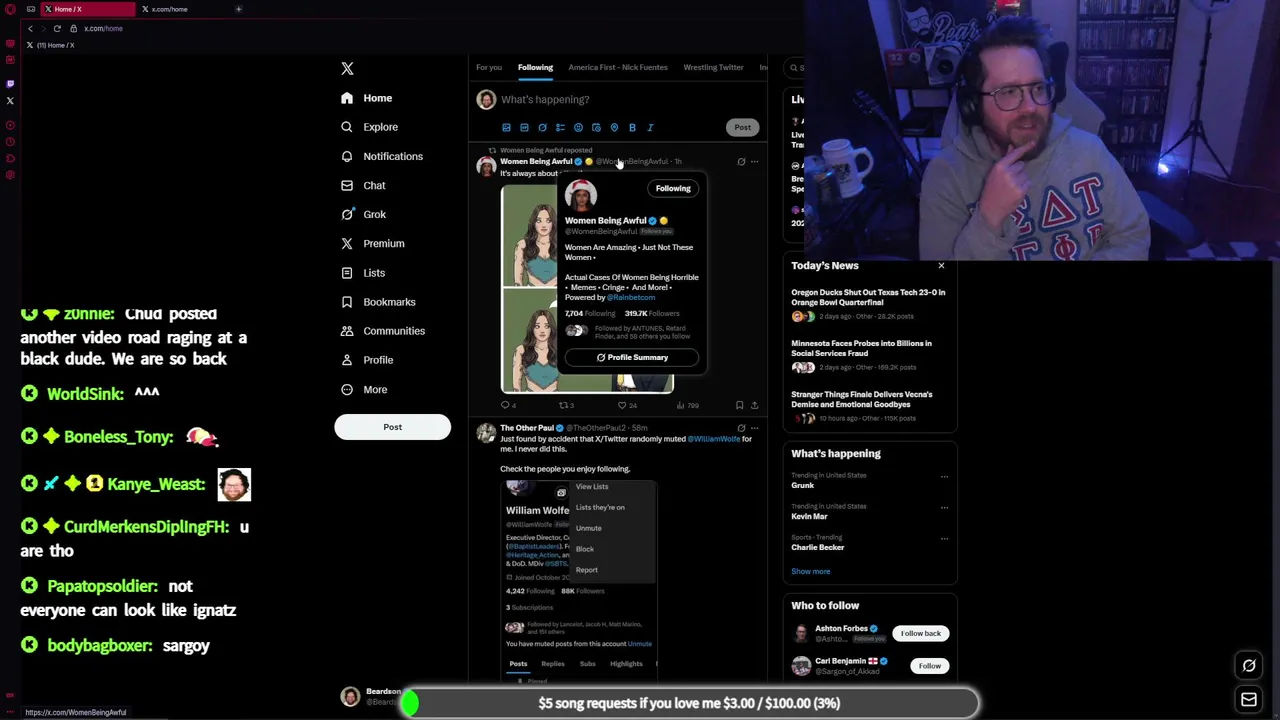Open Notifications in the X sidebar
The width and height of the screenshot is (1280, 720).
pos(381,156)
